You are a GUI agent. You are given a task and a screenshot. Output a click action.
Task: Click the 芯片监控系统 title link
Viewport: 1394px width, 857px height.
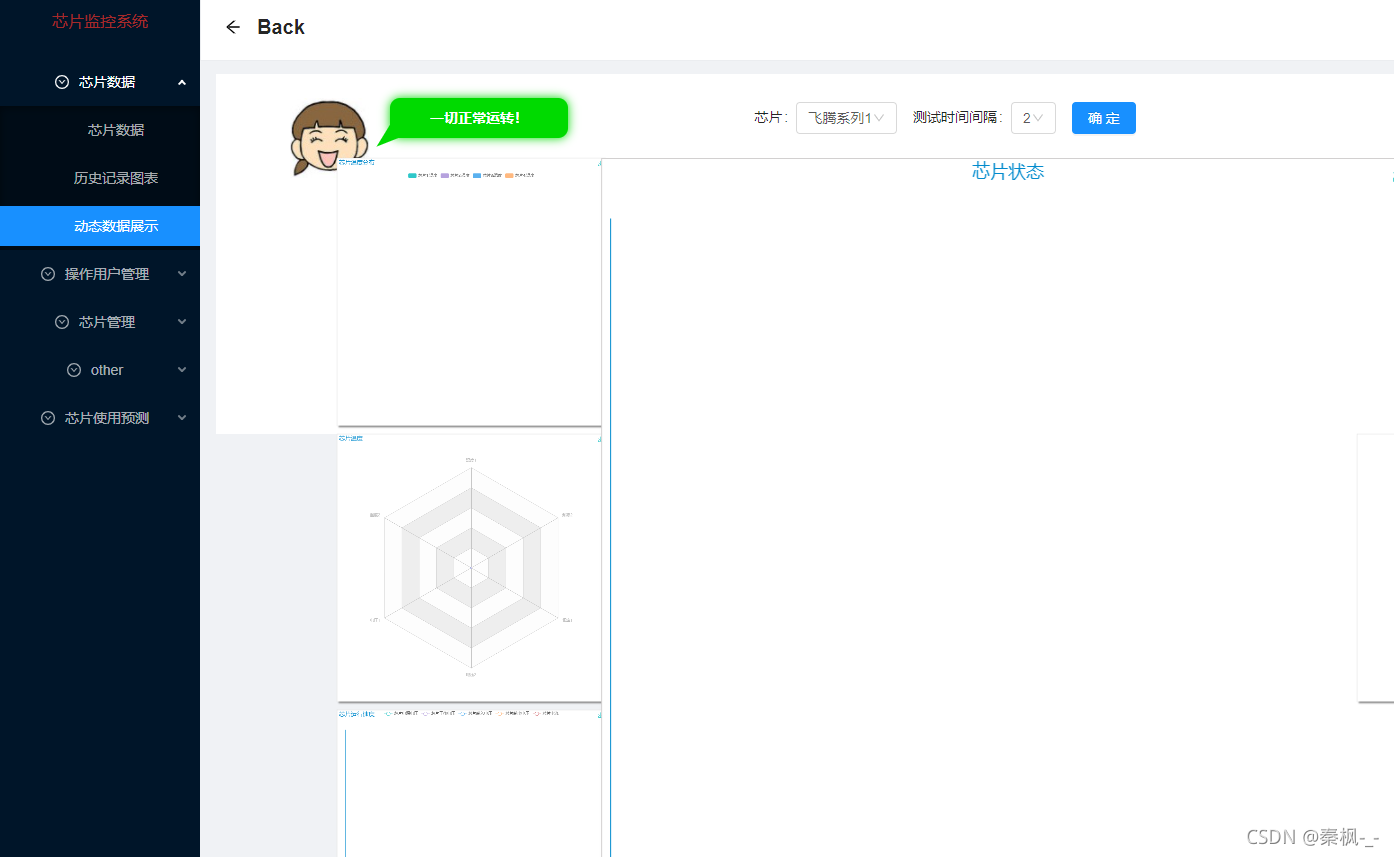(x=100, y=21)
